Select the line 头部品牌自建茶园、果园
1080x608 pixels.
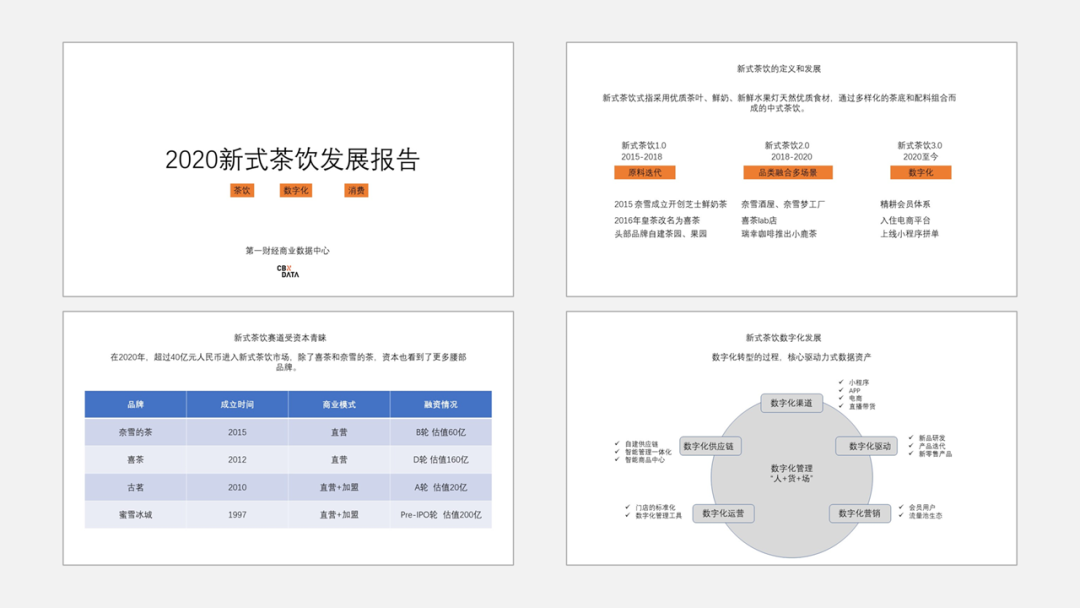coord(661,233)
